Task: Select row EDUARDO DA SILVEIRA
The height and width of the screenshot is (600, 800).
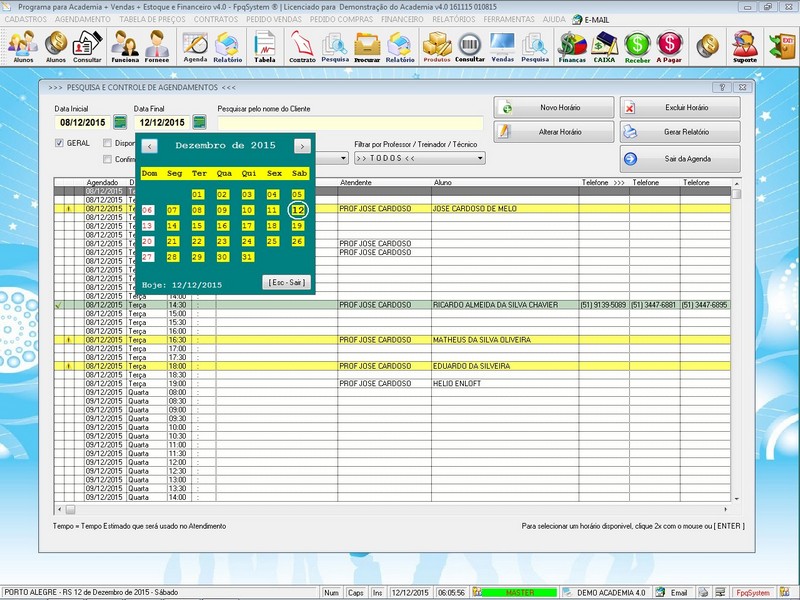Action: pos(392,366)
